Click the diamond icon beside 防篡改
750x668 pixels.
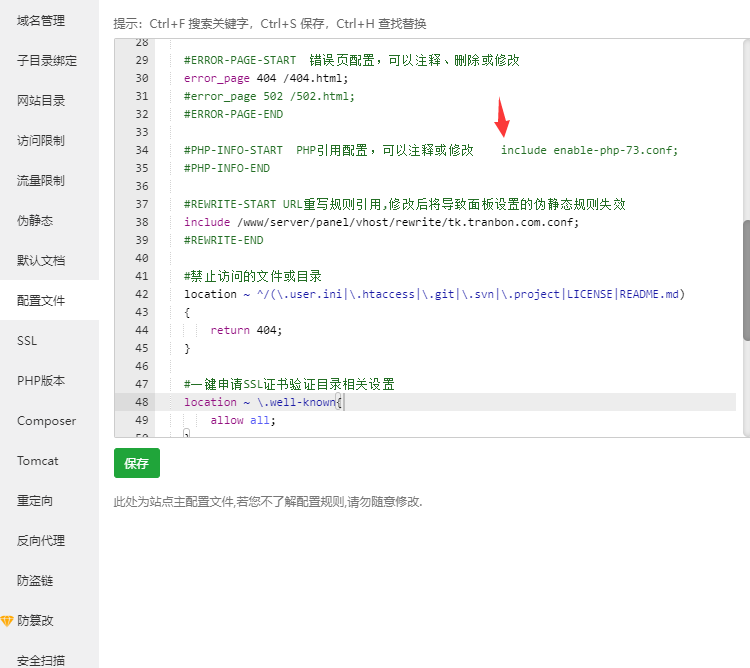[7, 621]
